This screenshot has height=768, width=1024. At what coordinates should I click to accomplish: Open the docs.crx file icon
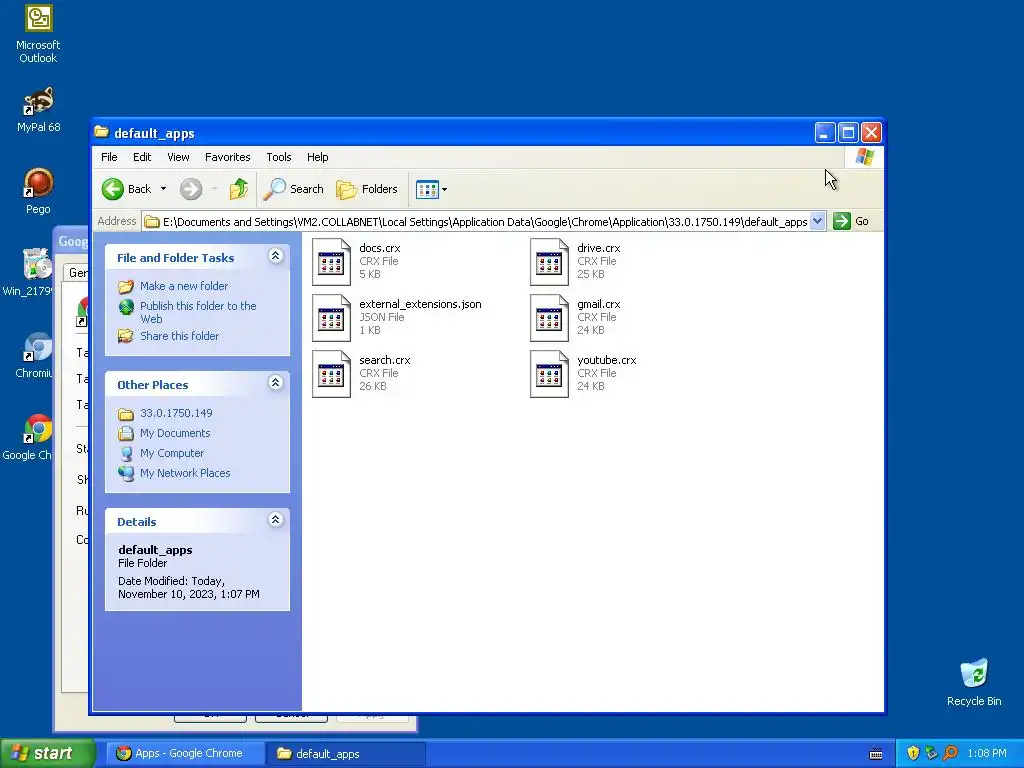pos(331,262)
